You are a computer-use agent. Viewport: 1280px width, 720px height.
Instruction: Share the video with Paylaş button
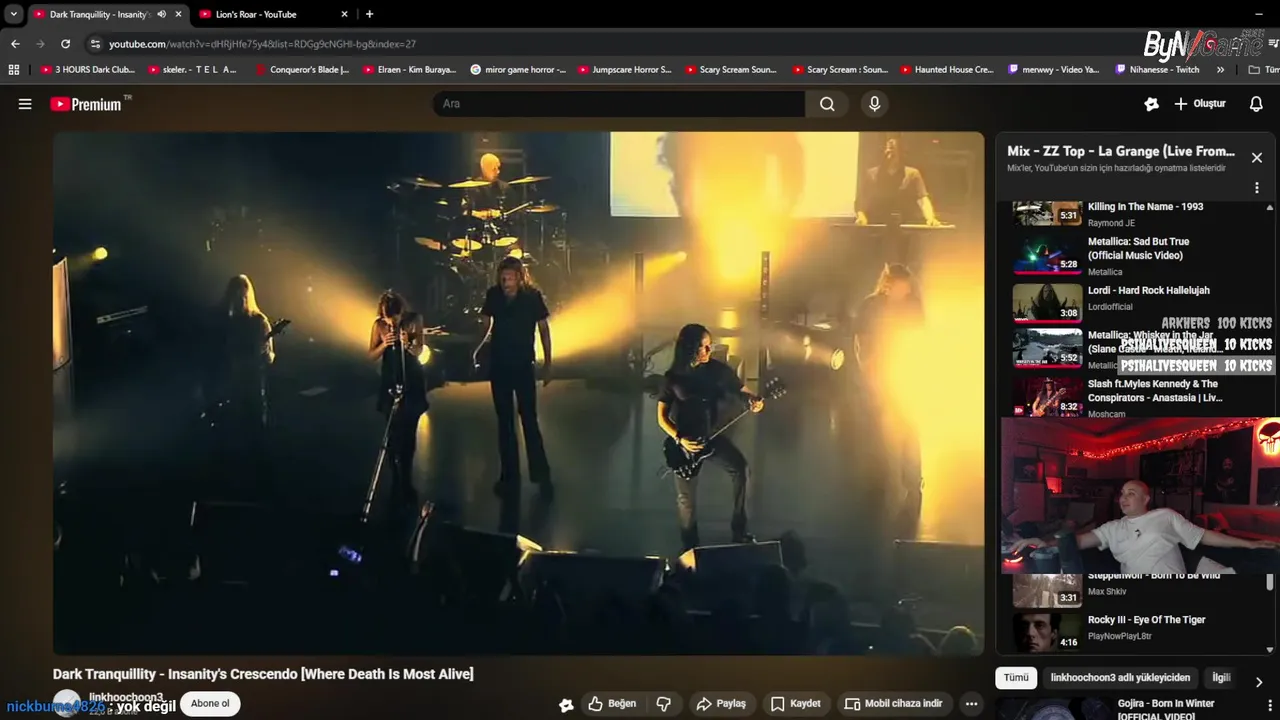(x=721, y=704)
